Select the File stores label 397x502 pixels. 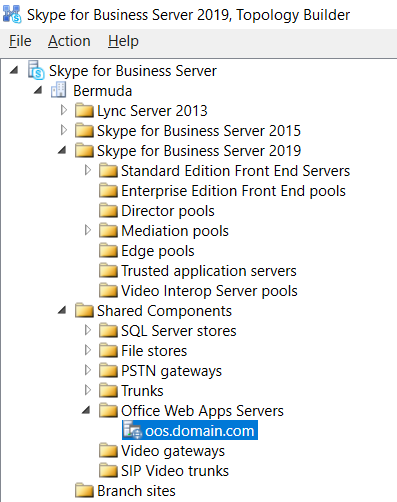(154, 351)
